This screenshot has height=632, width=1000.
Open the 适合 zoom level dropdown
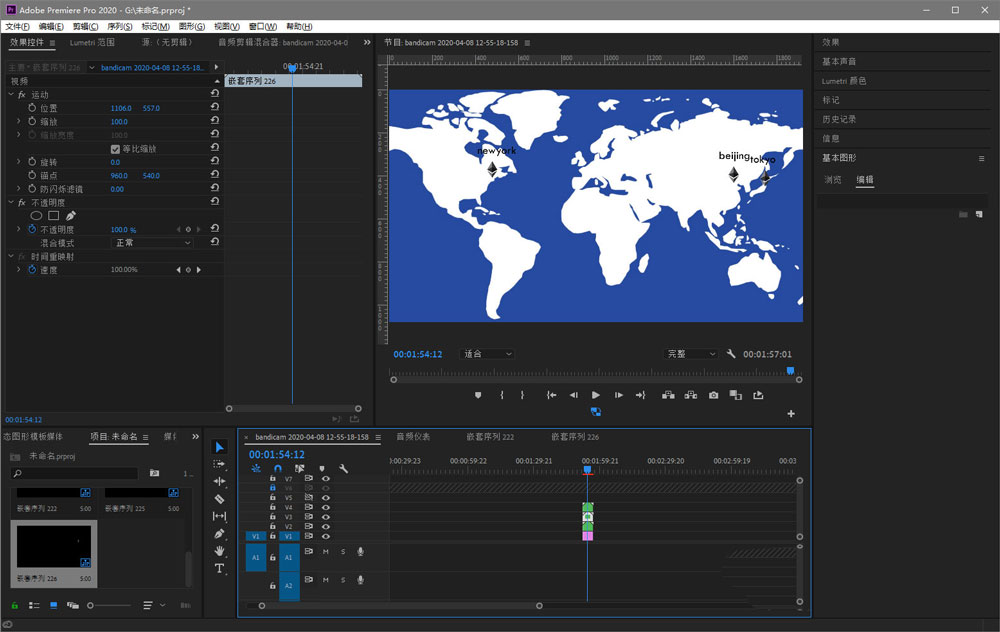[x=487, y=354]
